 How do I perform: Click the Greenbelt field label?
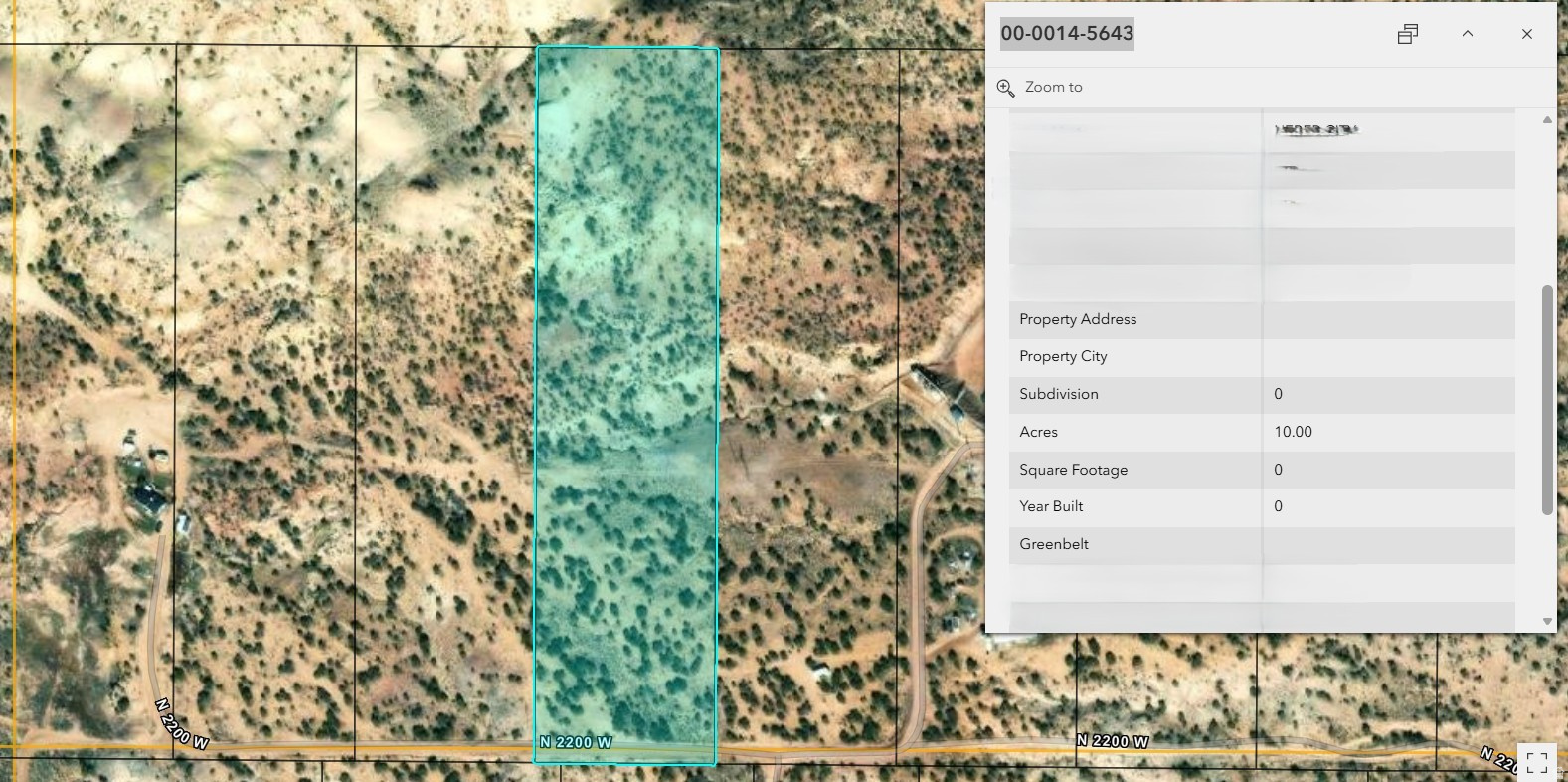click(1053, 544)
